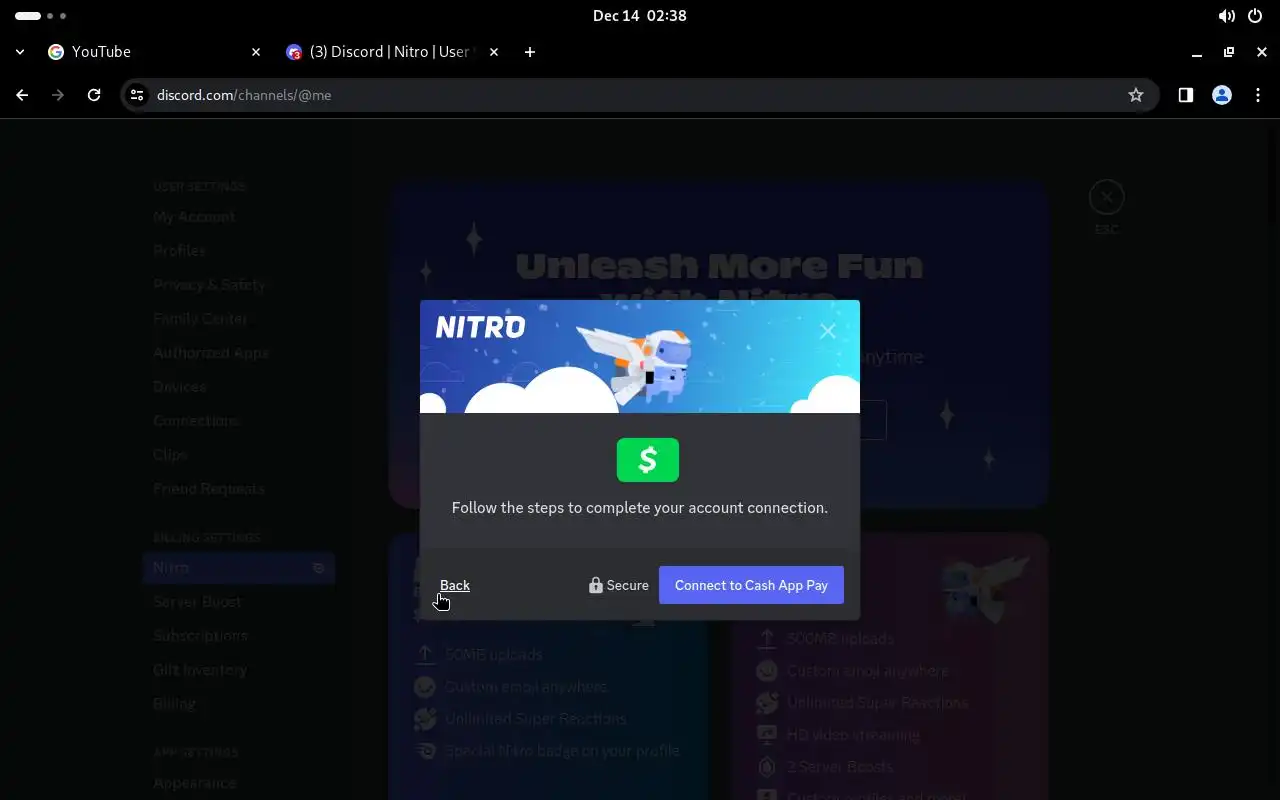1280x800 pixels.
Task: View site information icon in address bar
Action: pos(138,95)
